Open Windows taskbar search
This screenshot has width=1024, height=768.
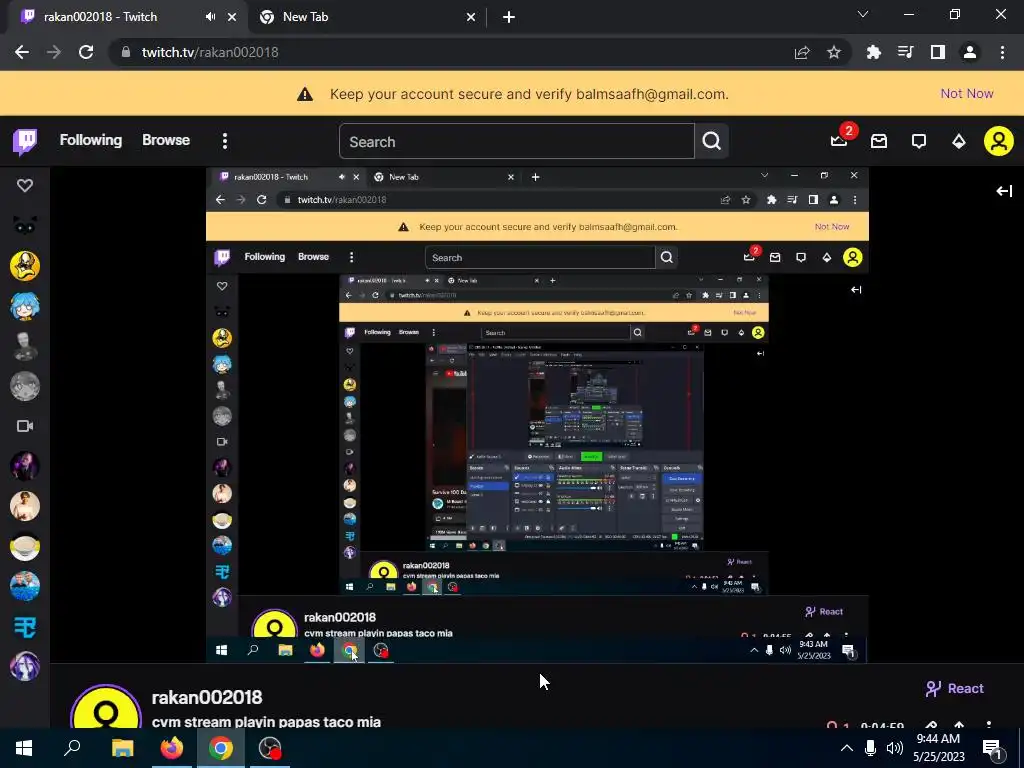72,748
